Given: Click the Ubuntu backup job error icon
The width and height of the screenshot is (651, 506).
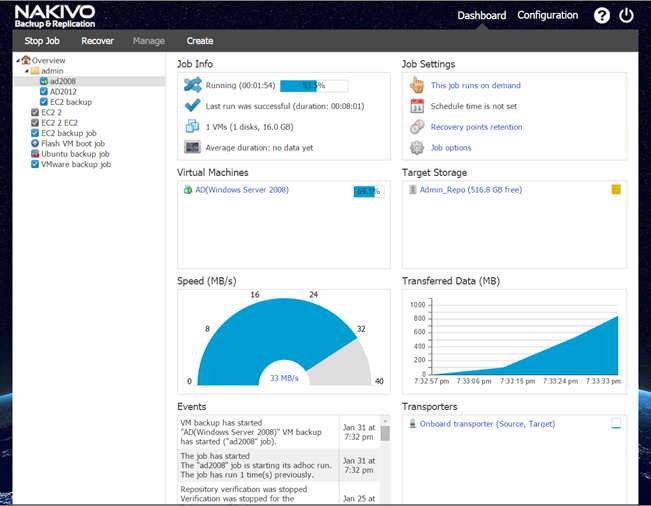Looking at the screenshot, I should click(x=35, y=154).
